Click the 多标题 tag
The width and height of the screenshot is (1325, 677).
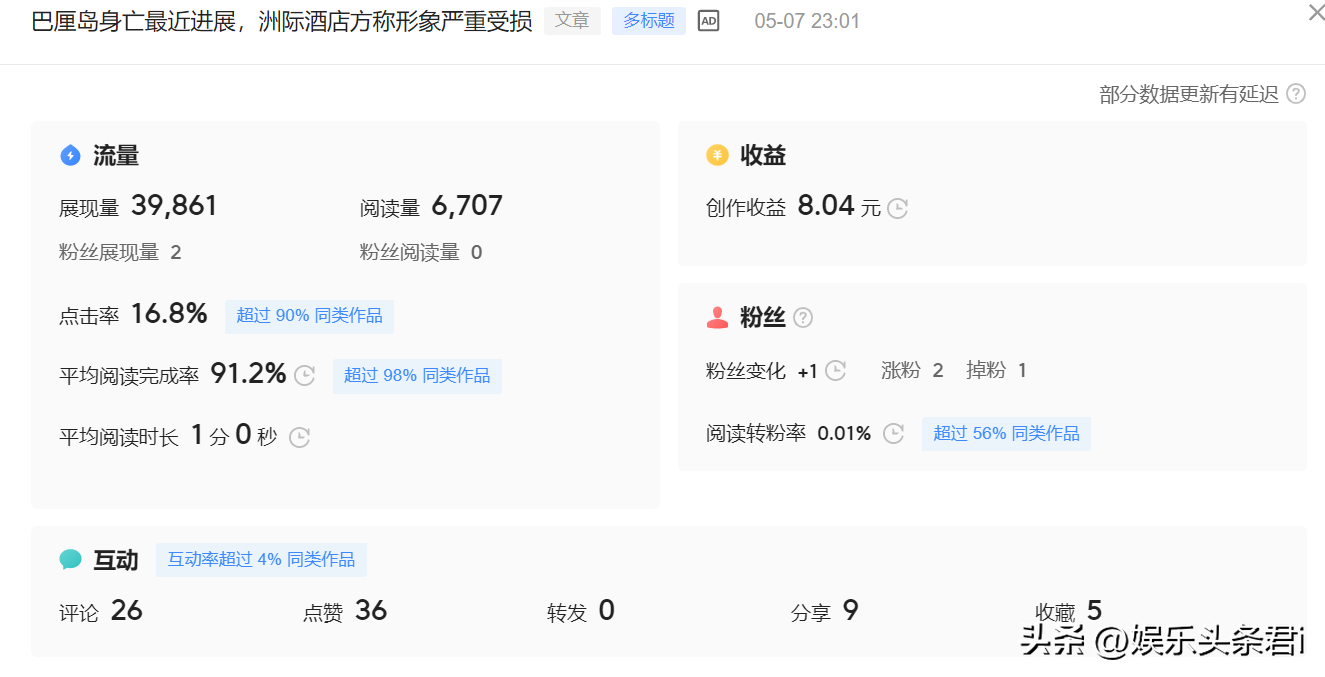648,21
